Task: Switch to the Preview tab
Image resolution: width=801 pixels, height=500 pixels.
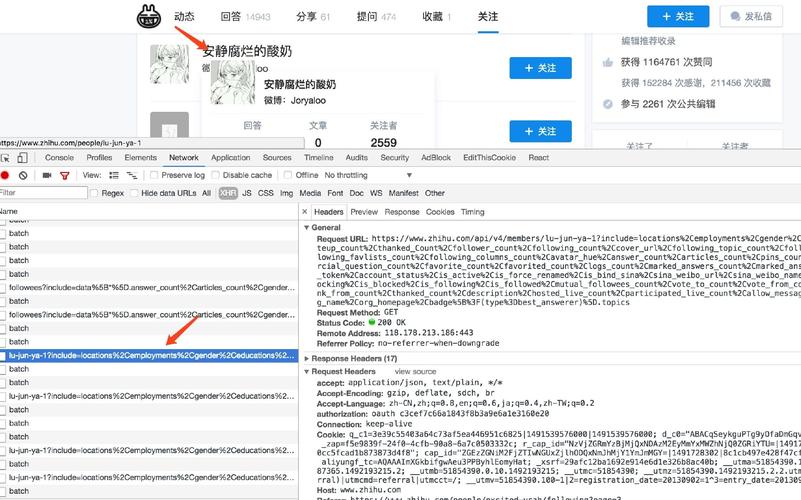Action: (x=364, y=212)
